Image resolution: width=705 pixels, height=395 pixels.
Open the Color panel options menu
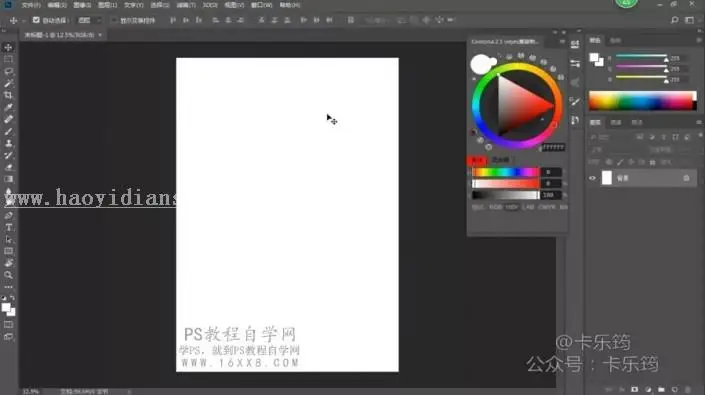tap(698, 40)
